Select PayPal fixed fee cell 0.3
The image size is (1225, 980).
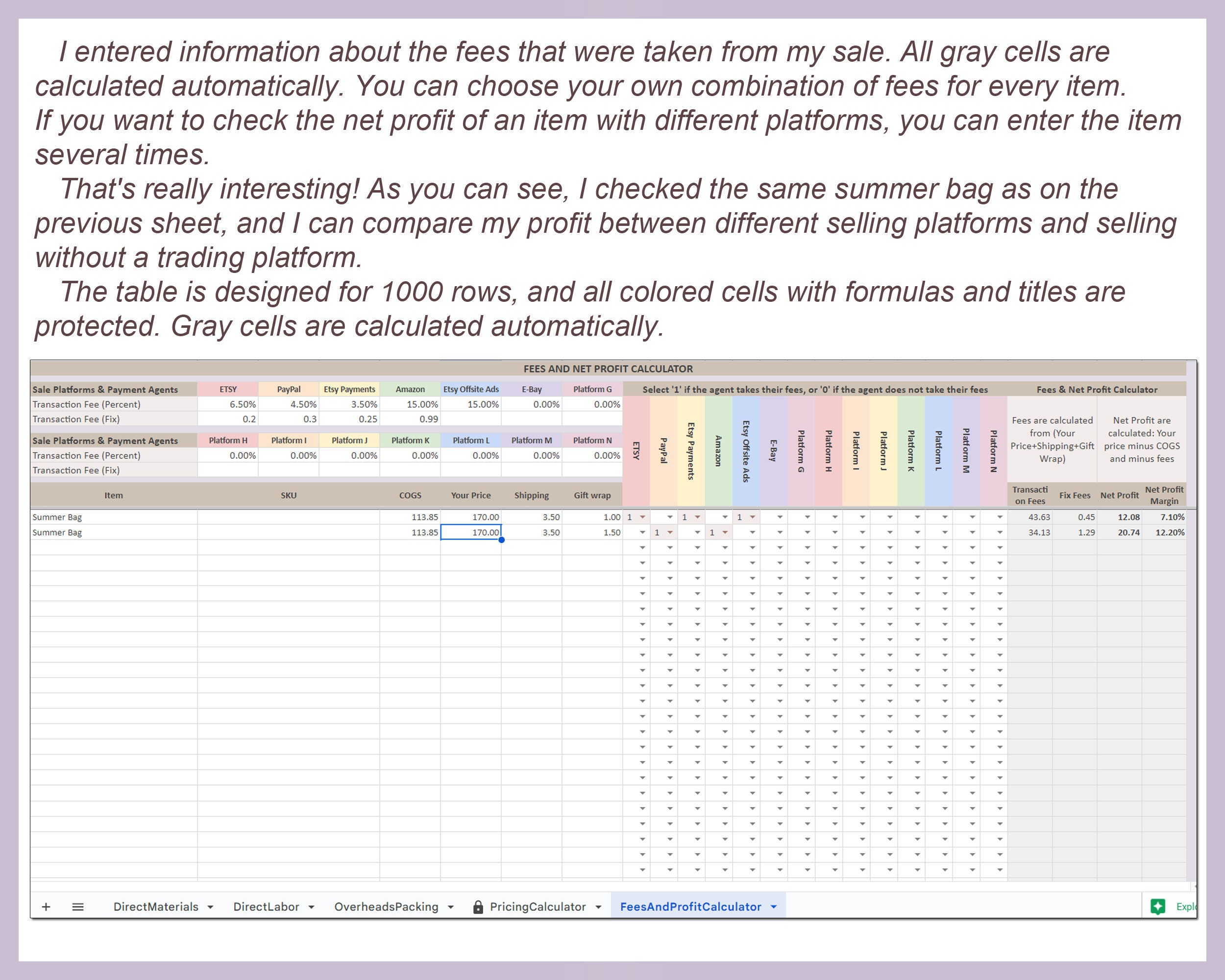point(289,419)
